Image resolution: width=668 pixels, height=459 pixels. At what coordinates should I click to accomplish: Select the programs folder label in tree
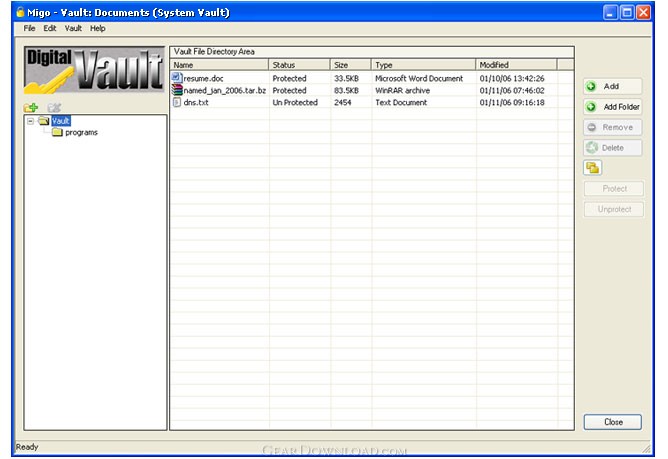(x=81, y=133)
